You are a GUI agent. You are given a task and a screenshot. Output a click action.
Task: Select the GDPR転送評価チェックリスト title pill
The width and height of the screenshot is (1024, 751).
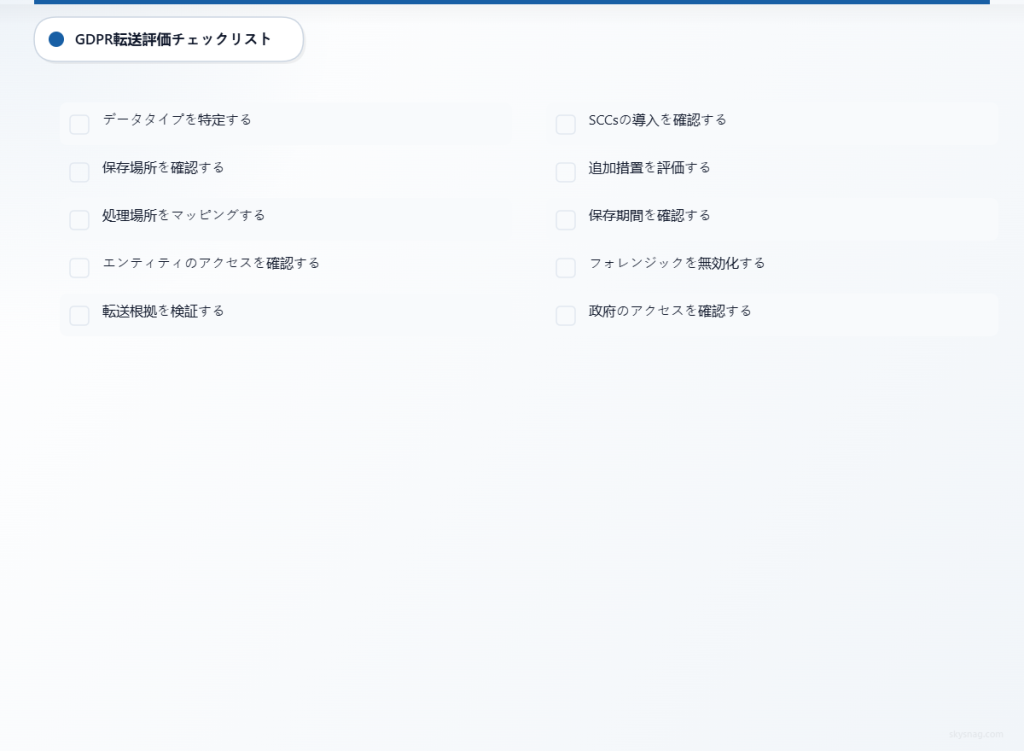point(168,39)
